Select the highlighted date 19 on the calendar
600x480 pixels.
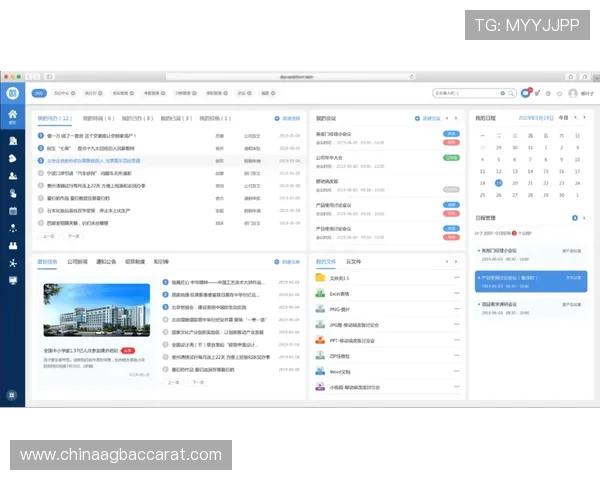pos(498,183)
